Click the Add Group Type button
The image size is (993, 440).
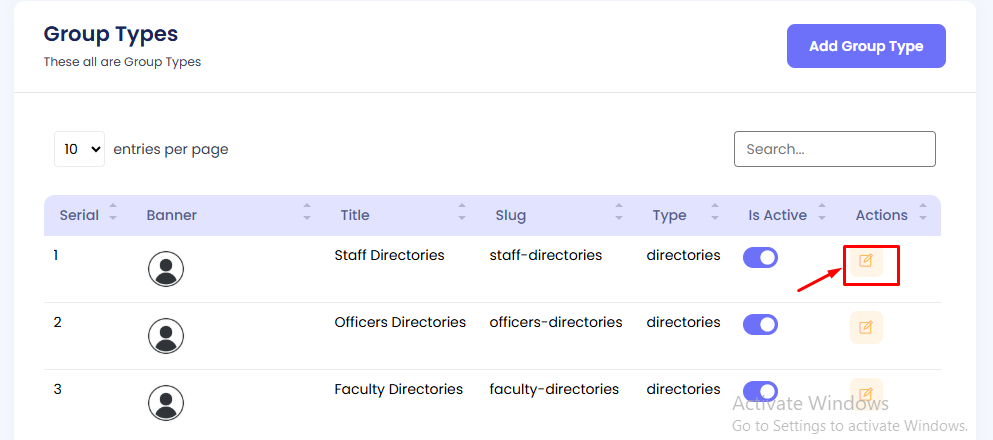click(866, 46)
